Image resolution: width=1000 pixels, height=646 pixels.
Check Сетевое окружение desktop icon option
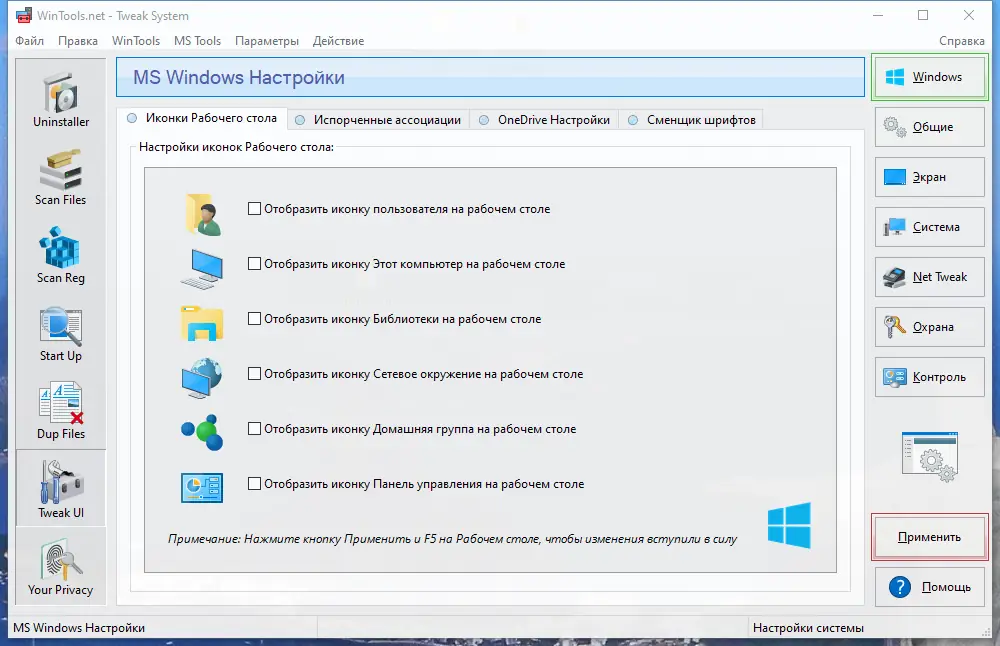click(x=254, y=374)
